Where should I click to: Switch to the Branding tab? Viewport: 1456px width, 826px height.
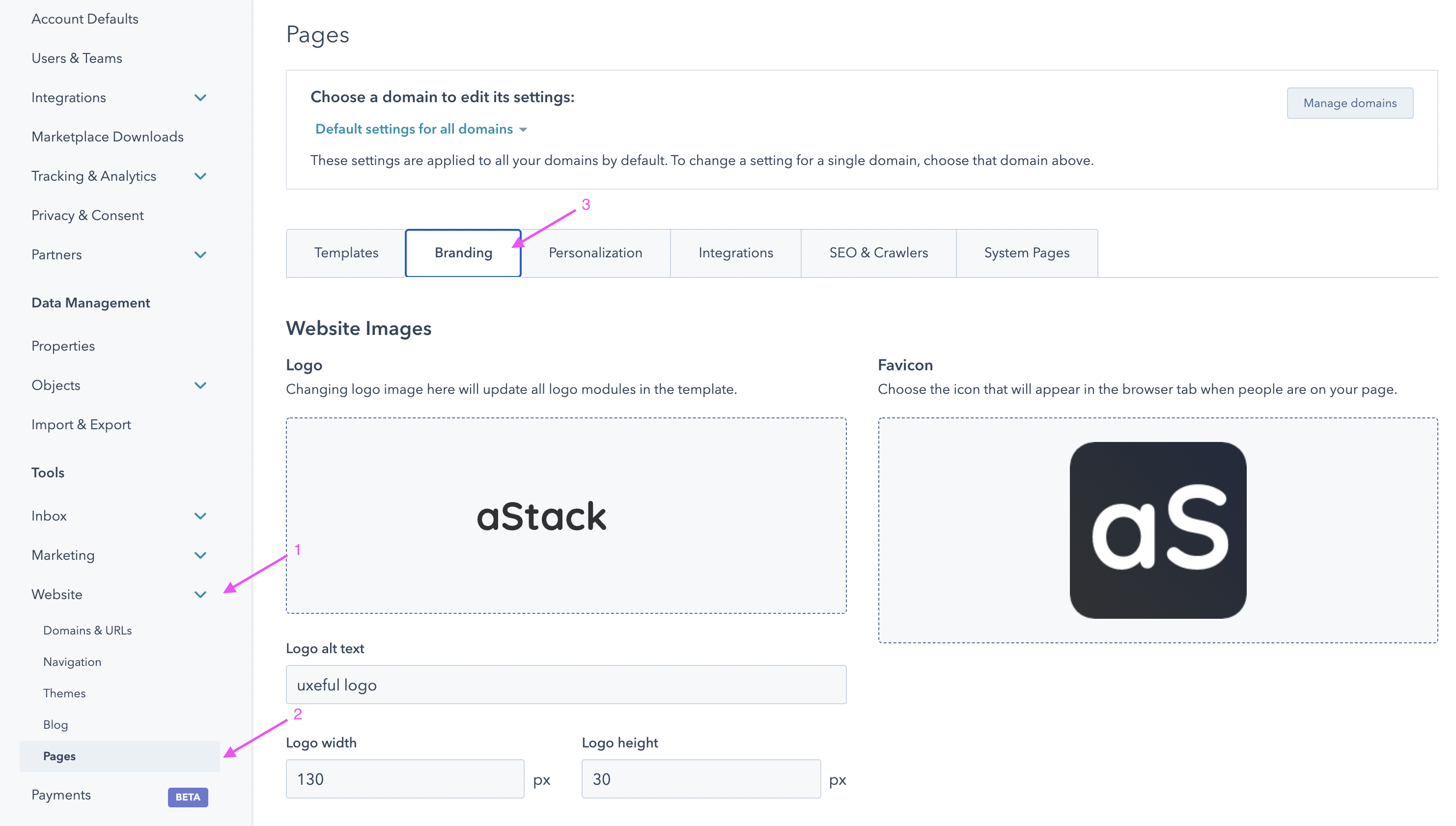[463, 253]
